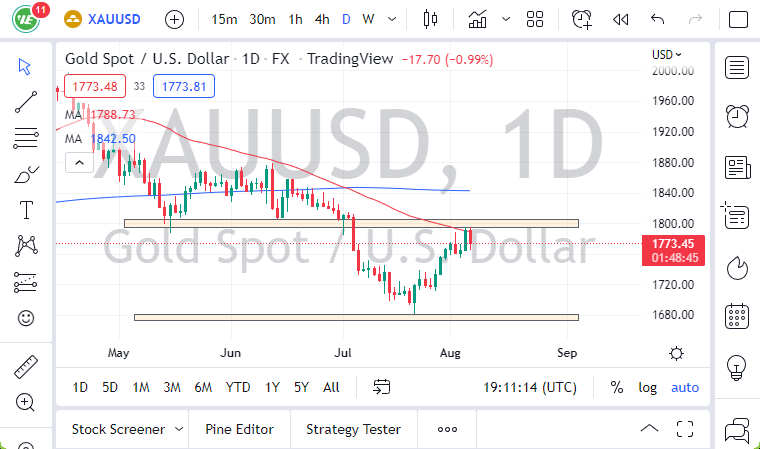Select the Trend Line drawing tool
This screenshot has height=449, width=760.
(27, 99)
